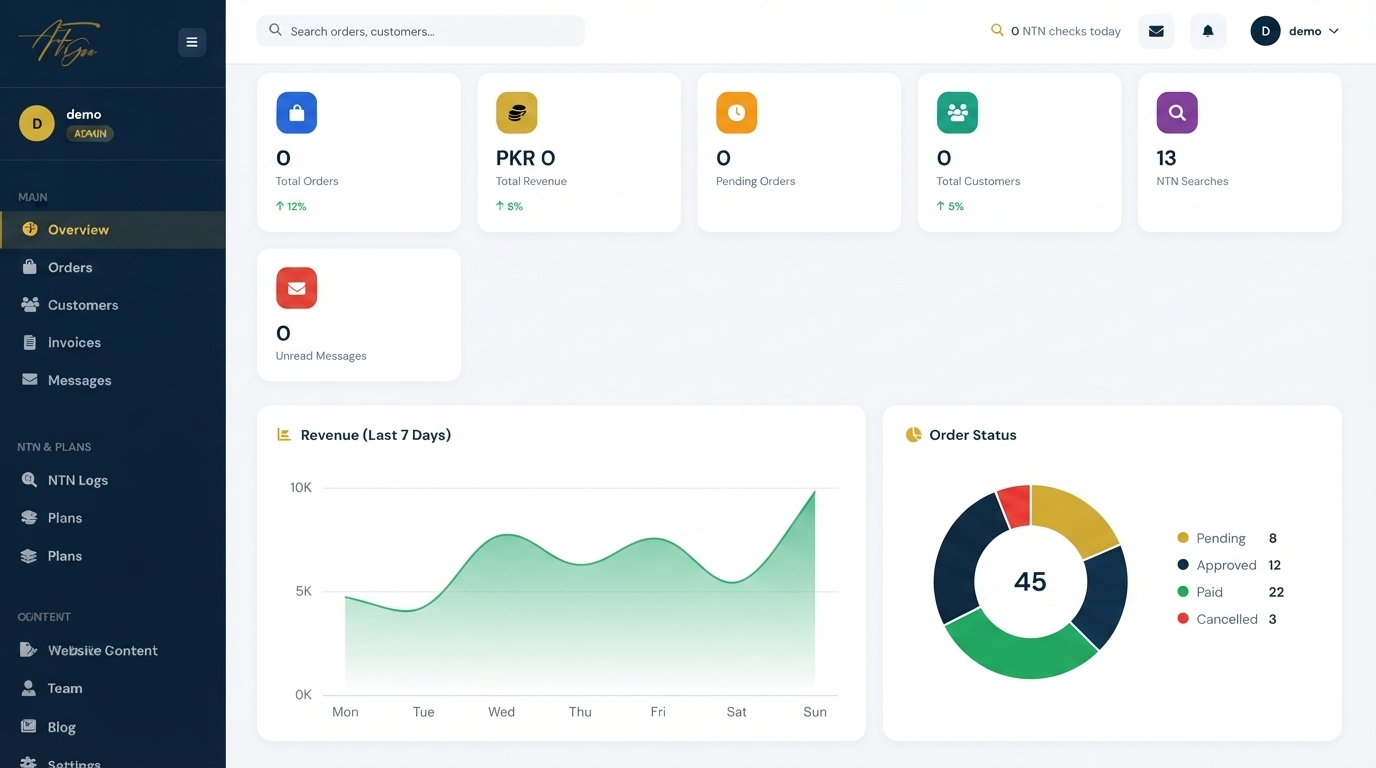The width and height of the screenshot is (1376, 768).
Task: Click the Sun label on chart axis
Action: coord(815,712)
